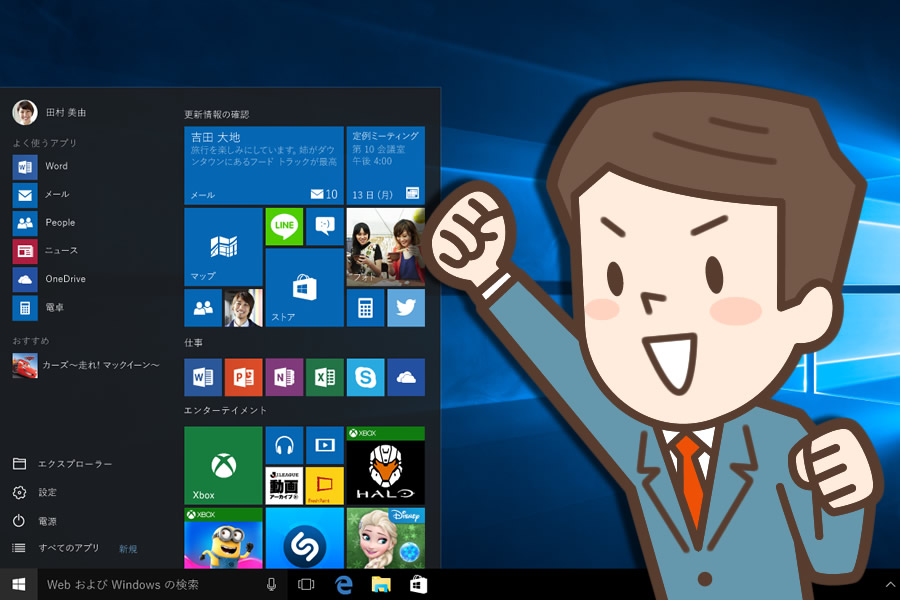Open the ストア tile
This screenshot has height=600, width=900.
click(x=304, y=288)
